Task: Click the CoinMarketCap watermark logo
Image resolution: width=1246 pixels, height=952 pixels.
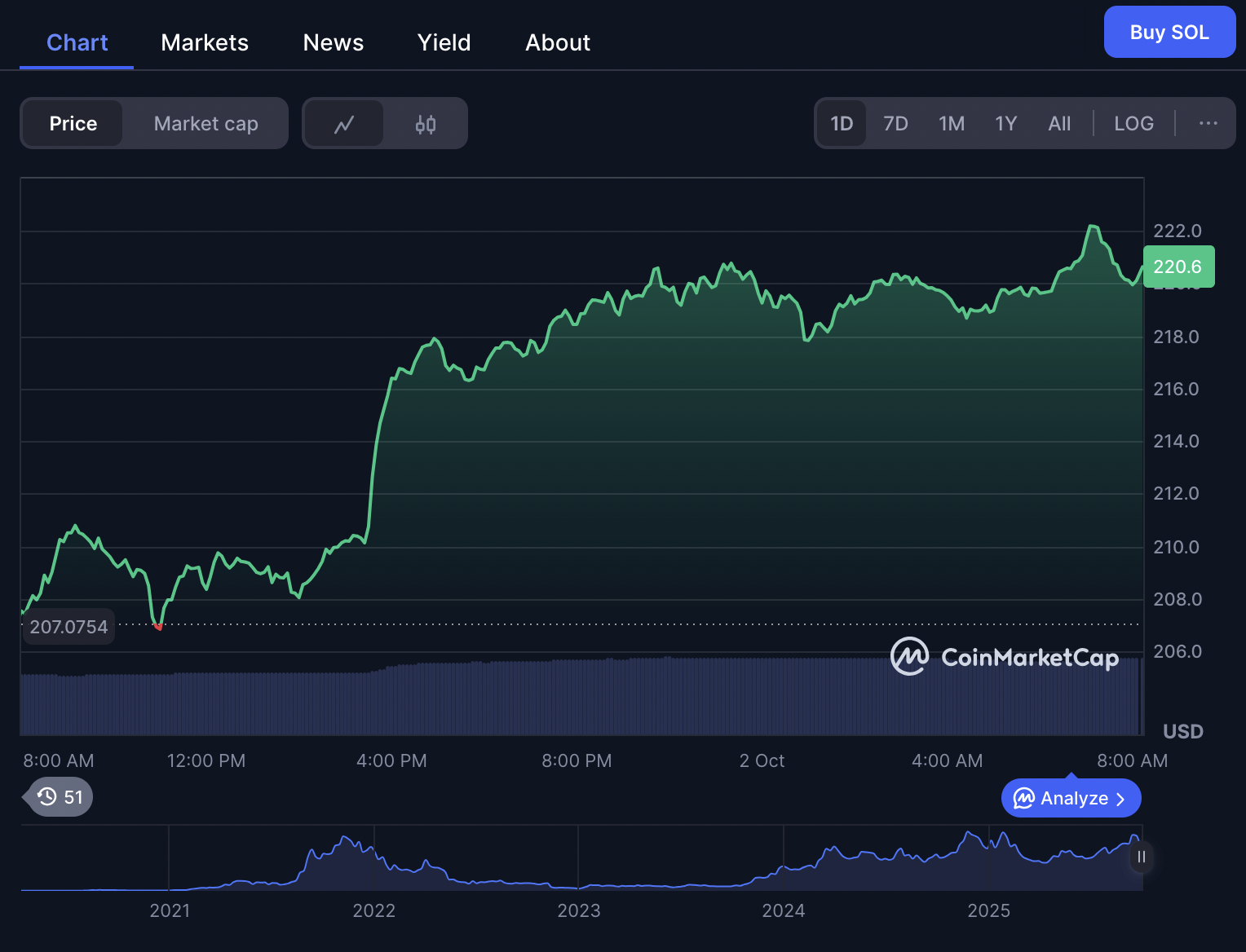Action: (x=1004, y=657)
